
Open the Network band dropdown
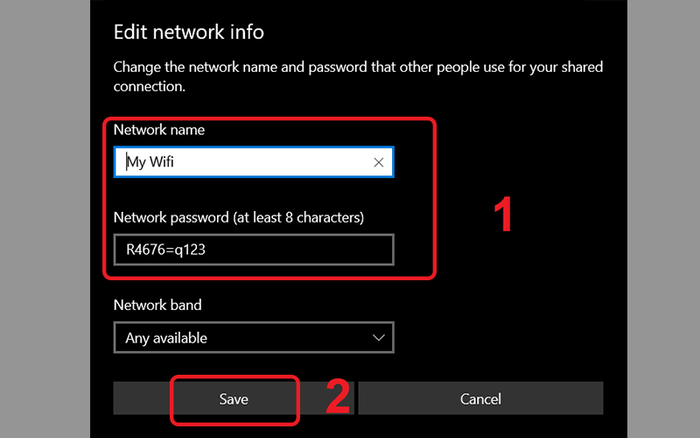[253, 338]
